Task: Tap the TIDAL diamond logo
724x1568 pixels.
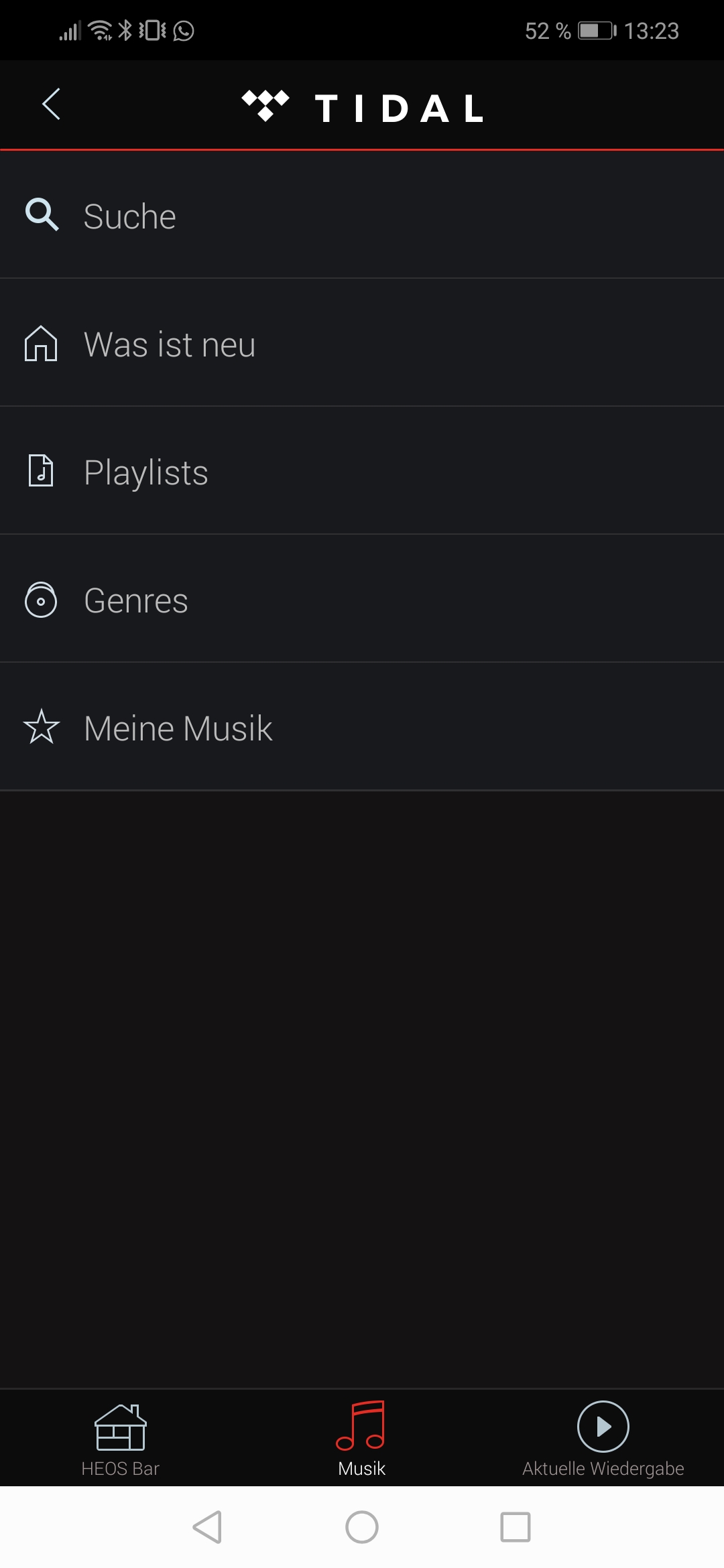Action: click(x=265, y=106)
